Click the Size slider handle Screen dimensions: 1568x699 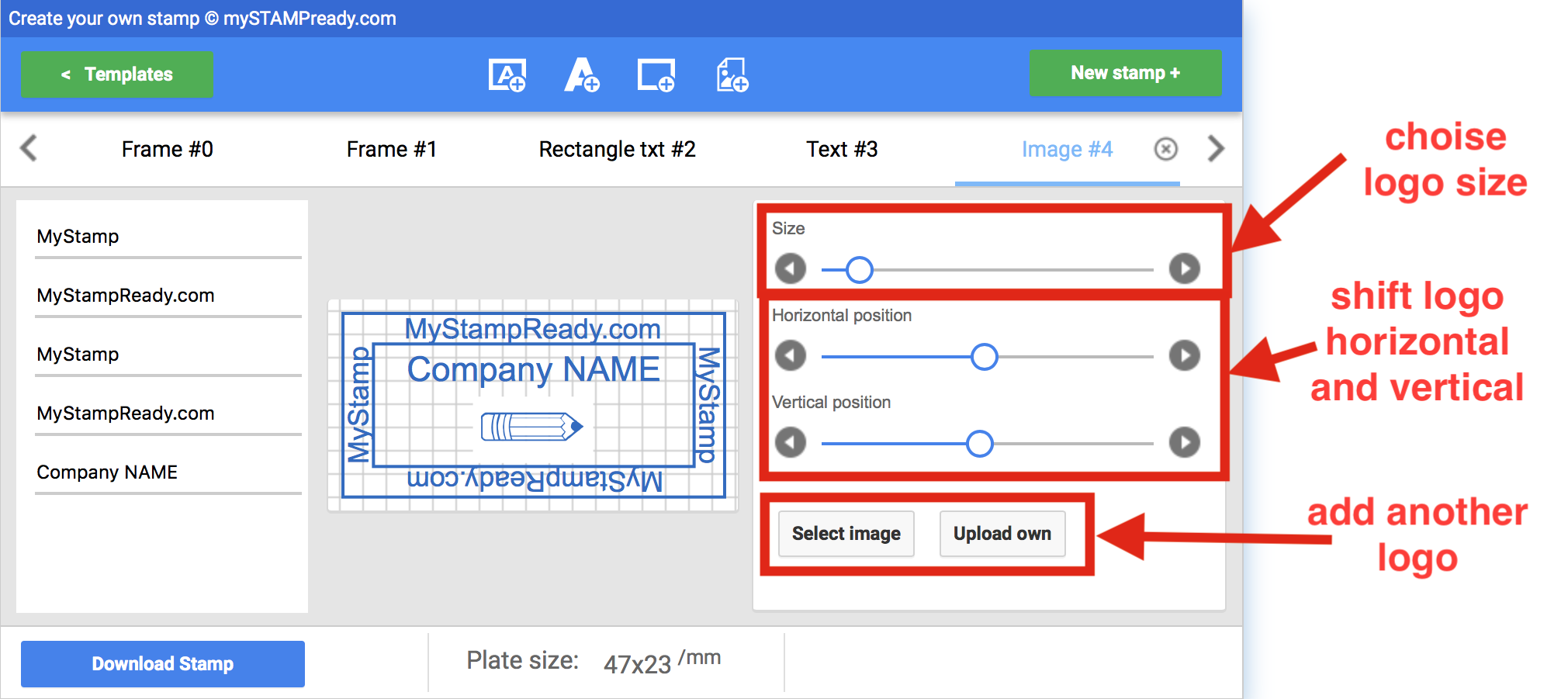pos(859,270)
